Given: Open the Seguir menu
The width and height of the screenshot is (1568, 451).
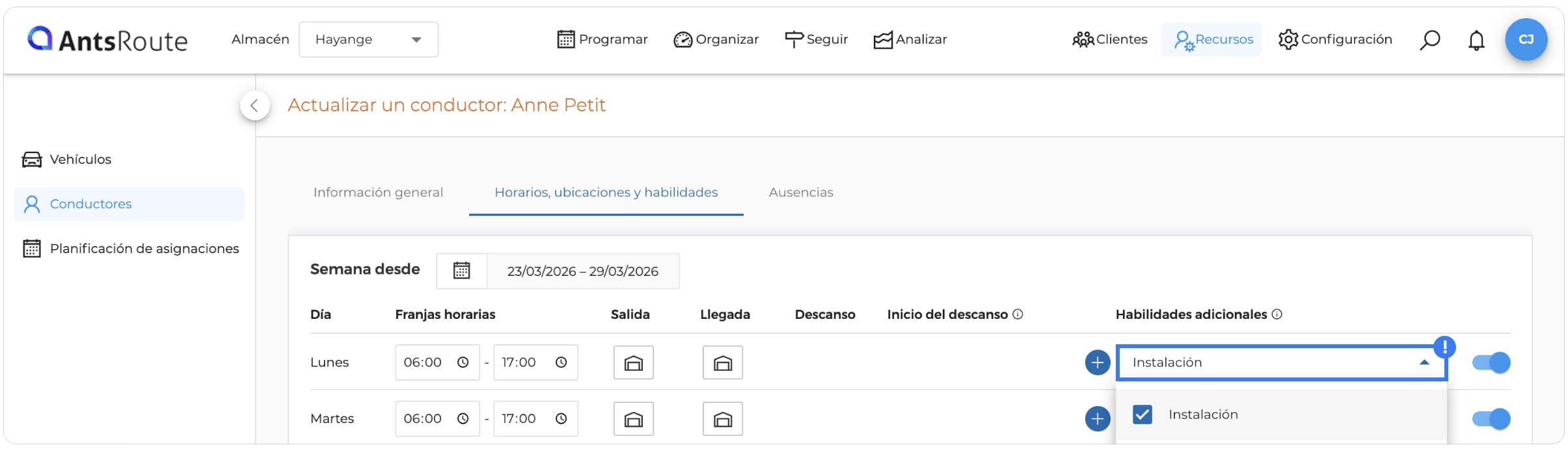Looking at the screenshot, I should pos(817,40).
